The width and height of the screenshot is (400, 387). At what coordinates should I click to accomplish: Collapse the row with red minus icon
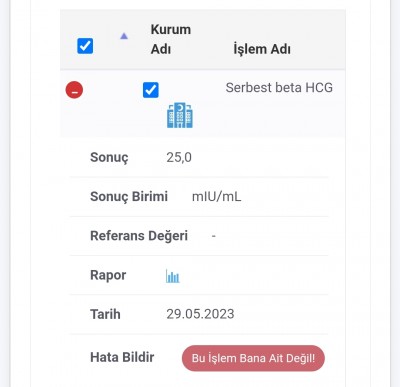74,90
